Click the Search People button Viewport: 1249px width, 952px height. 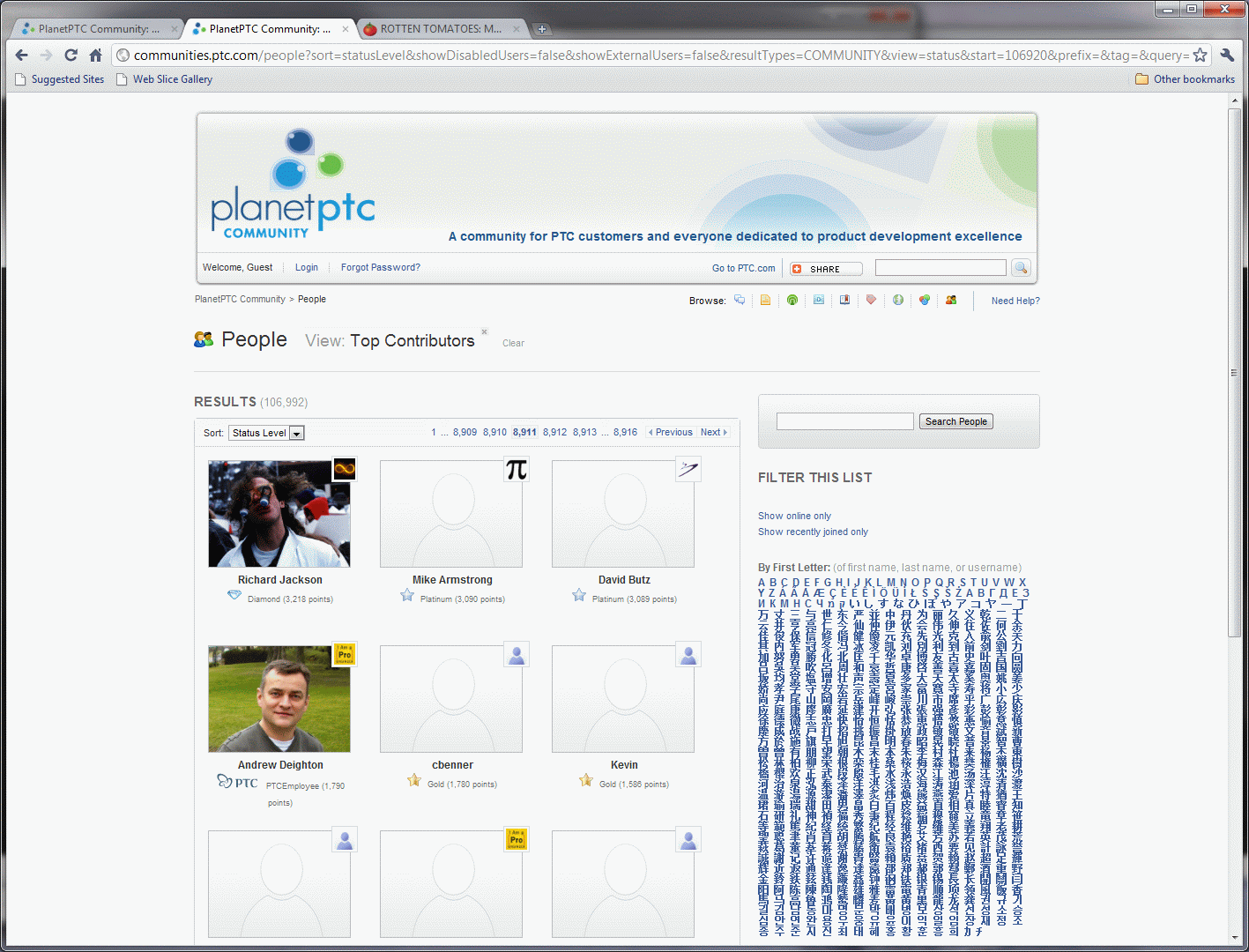tap(956, 421)
